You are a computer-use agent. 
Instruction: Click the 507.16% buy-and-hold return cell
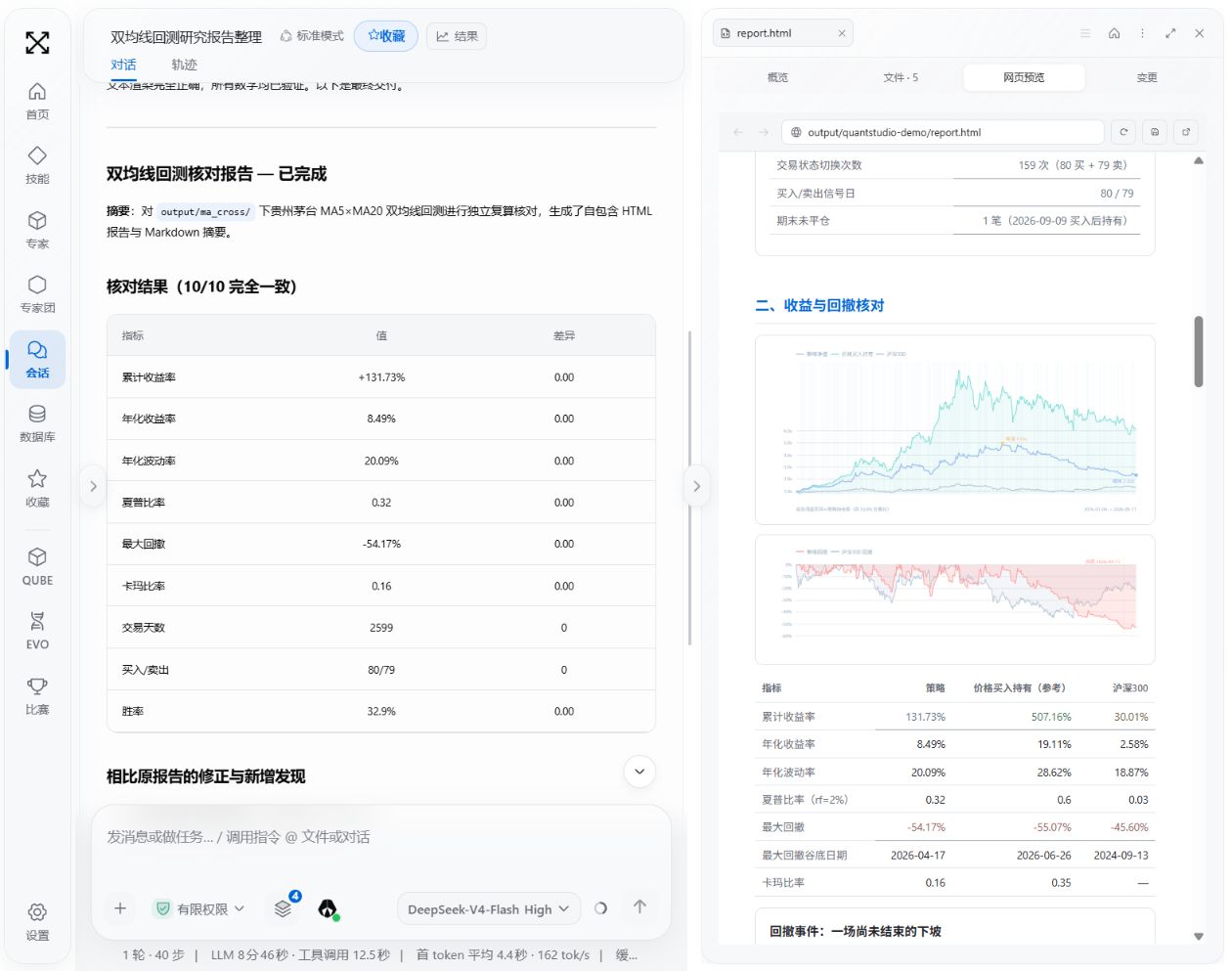tap(1051, 717)
